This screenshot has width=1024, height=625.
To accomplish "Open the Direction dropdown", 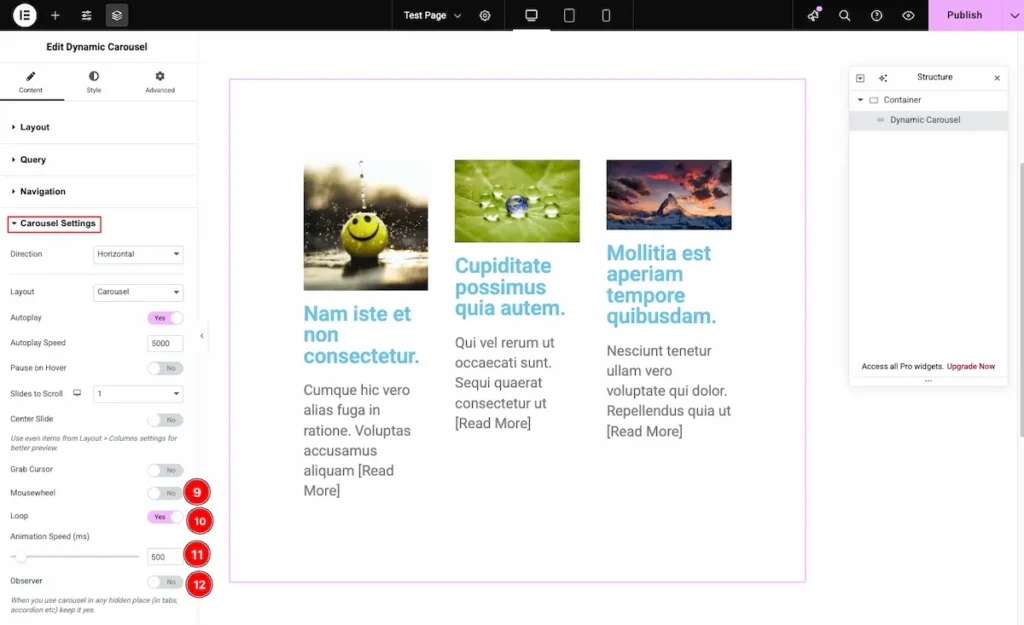I will click(x=138, y=254).
